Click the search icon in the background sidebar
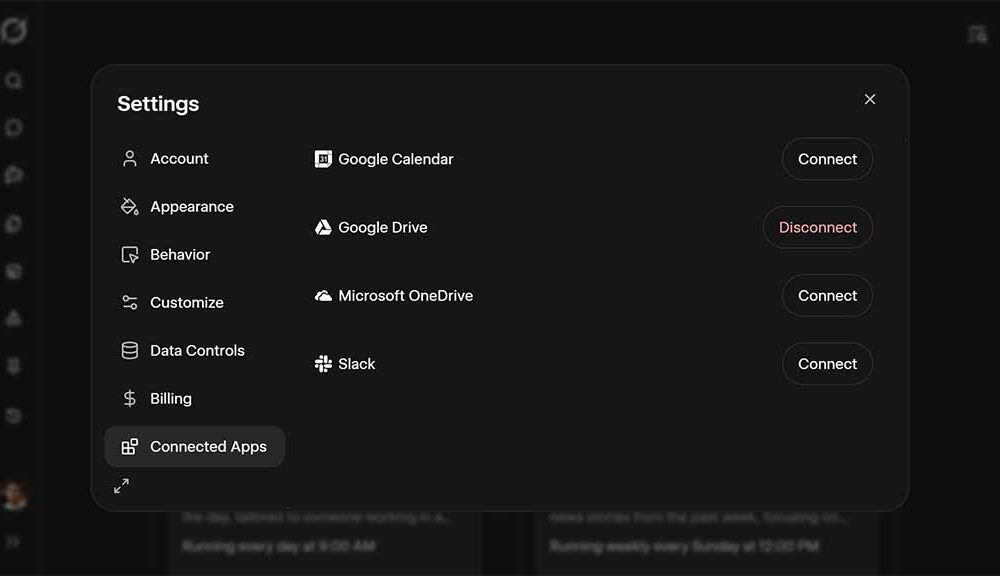 [x=14, y=80]
